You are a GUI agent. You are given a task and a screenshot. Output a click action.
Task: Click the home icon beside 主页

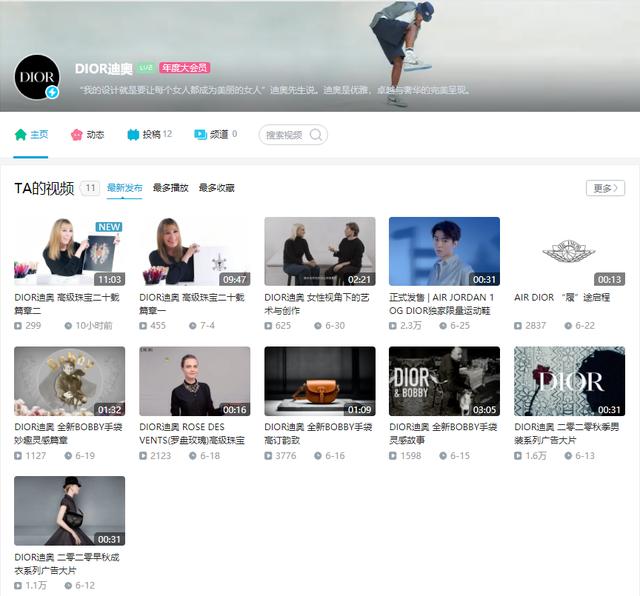click(x=20, y=134)
